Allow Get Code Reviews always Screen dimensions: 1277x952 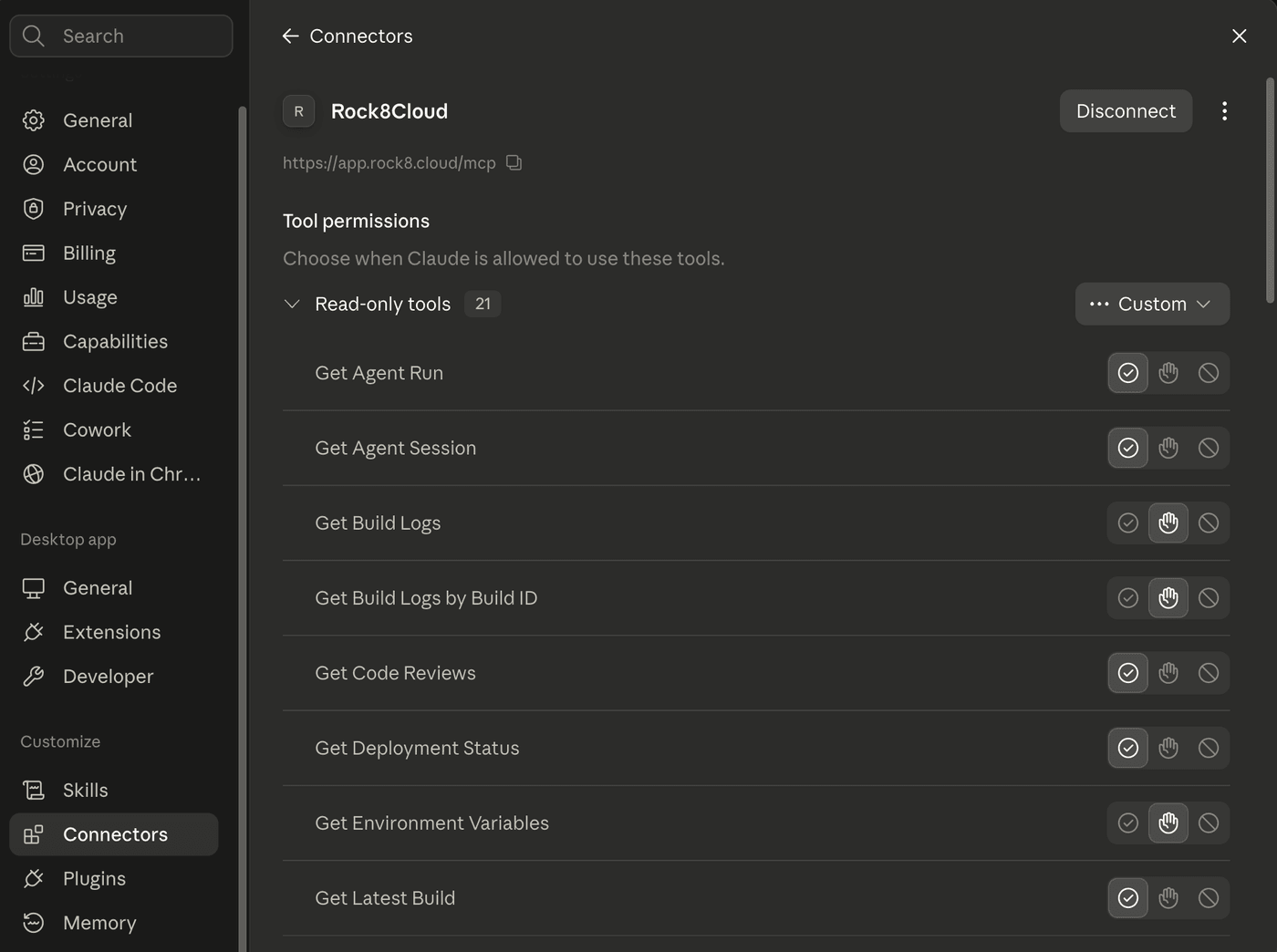click(1128, 673)
